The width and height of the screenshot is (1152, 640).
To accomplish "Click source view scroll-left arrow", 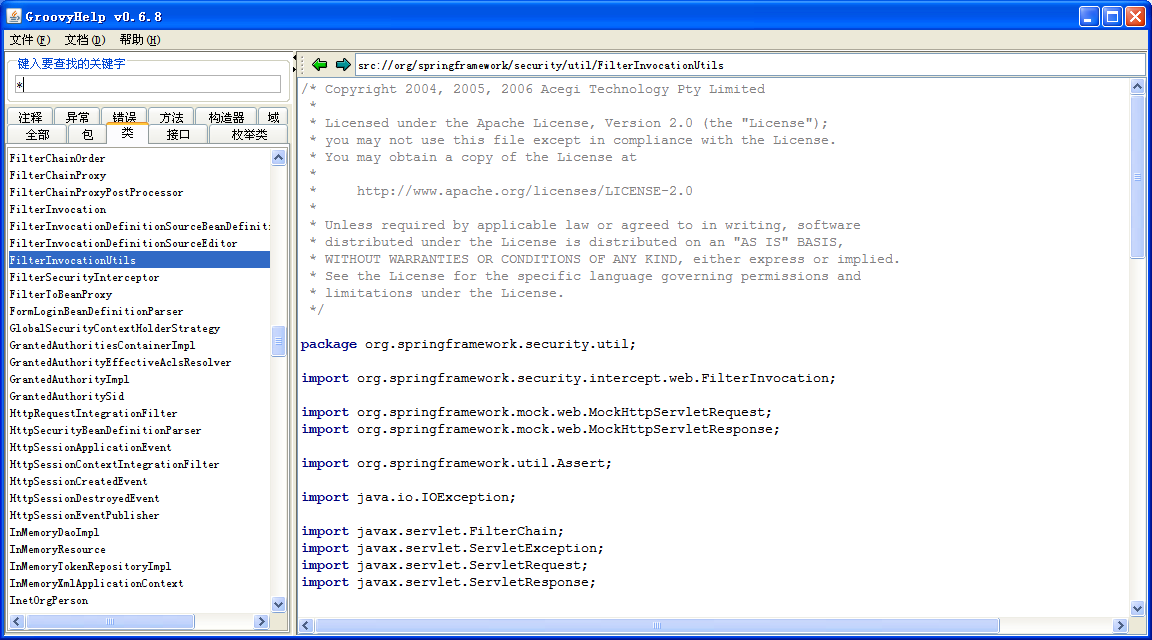I will click(306, 625).
